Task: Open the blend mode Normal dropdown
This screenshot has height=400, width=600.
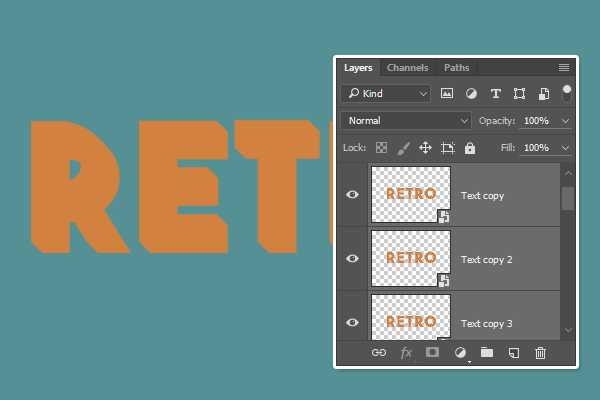Action: pos(406,120)
